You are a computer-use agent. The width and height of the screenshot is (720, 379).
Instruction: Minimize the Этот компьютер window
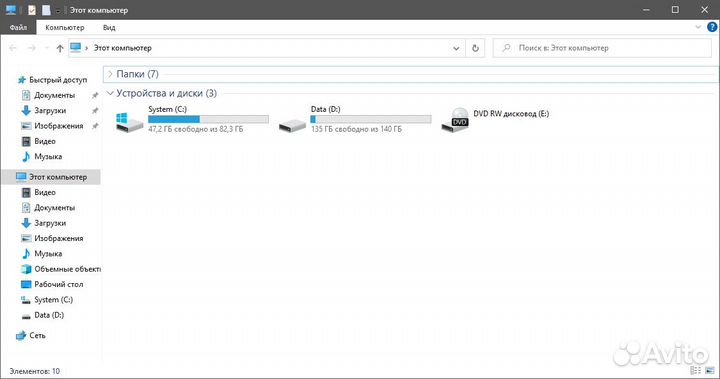coord(647,10)
